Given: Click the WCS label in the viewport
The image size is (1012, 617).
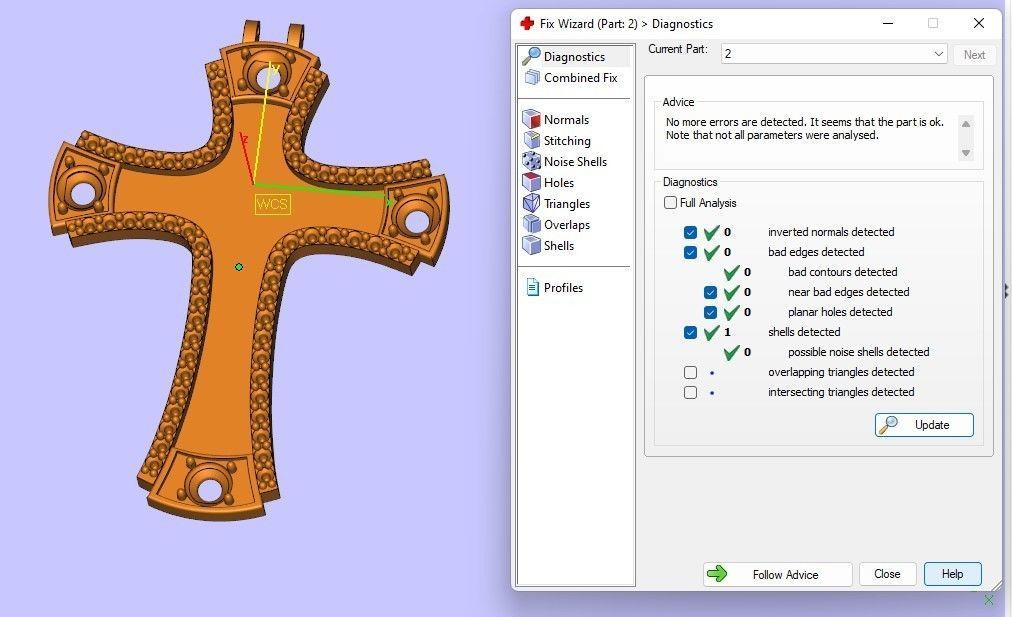Looking at the screenshot, I should (x=272, y=205).
